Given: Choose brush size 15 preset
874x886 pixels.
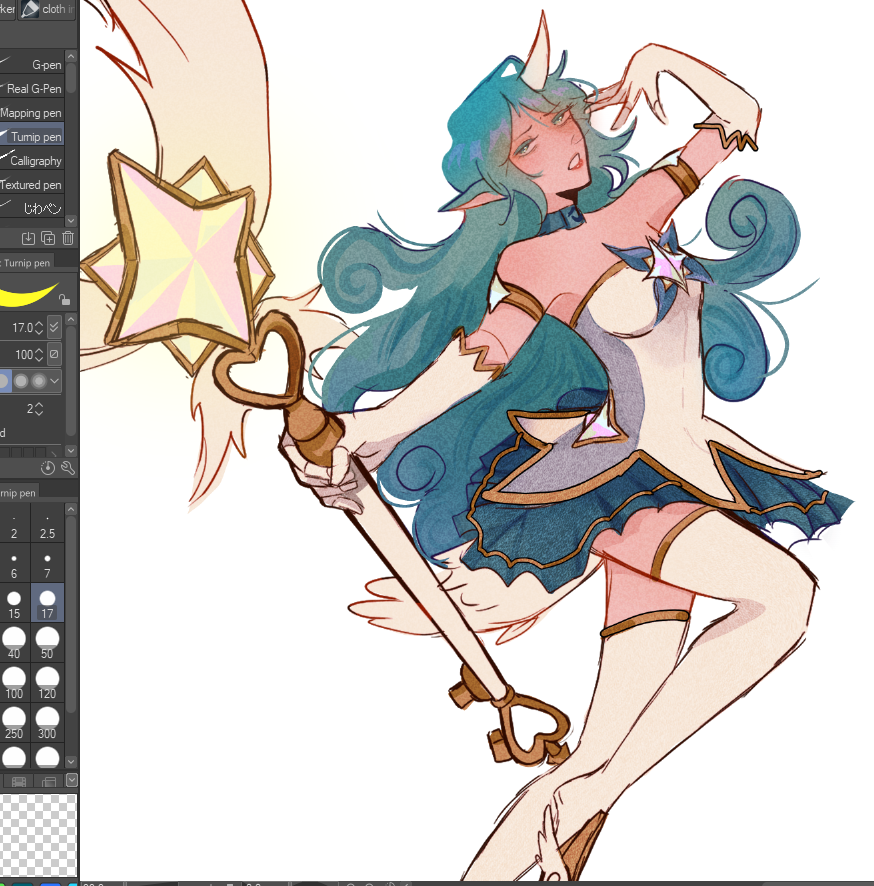Looking at the screenshot, I should pos(14,603).
